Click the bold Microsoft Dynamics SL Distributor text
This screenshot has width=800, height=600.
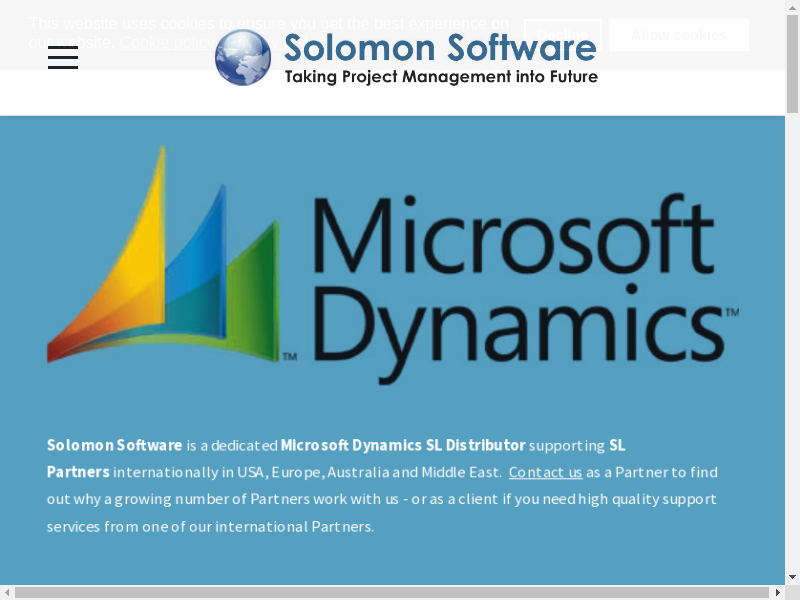coord(402,445)
